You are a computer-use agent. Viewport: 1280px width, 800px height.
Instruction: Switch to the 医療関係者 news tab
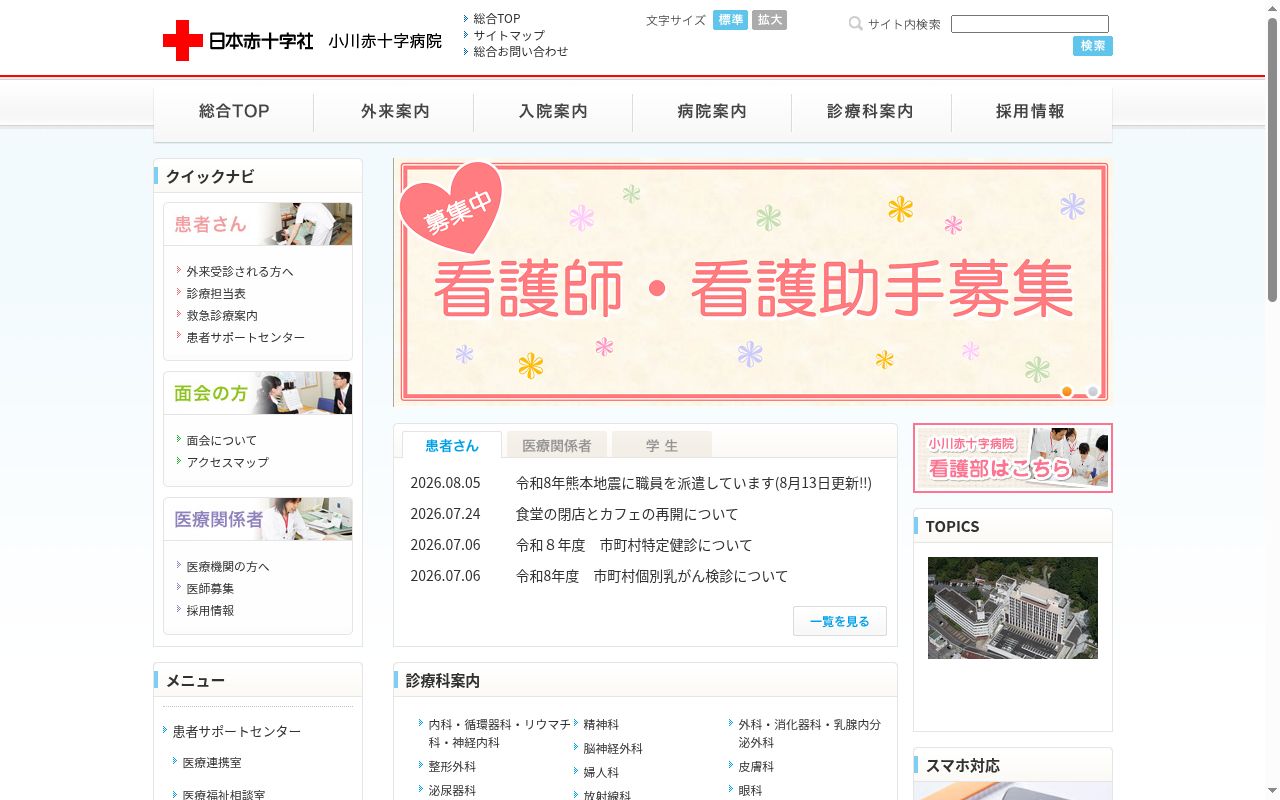pyautogui.click(x=557, y=445)
